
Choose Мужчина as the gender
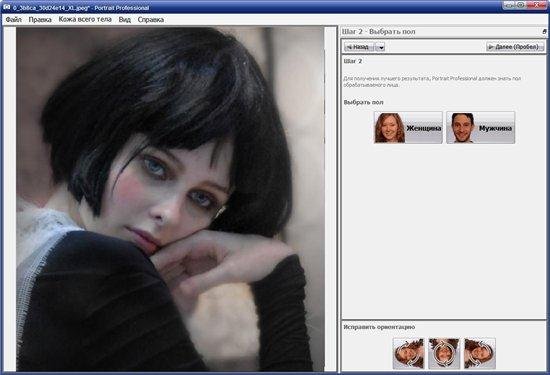click(x=481, y=128)
